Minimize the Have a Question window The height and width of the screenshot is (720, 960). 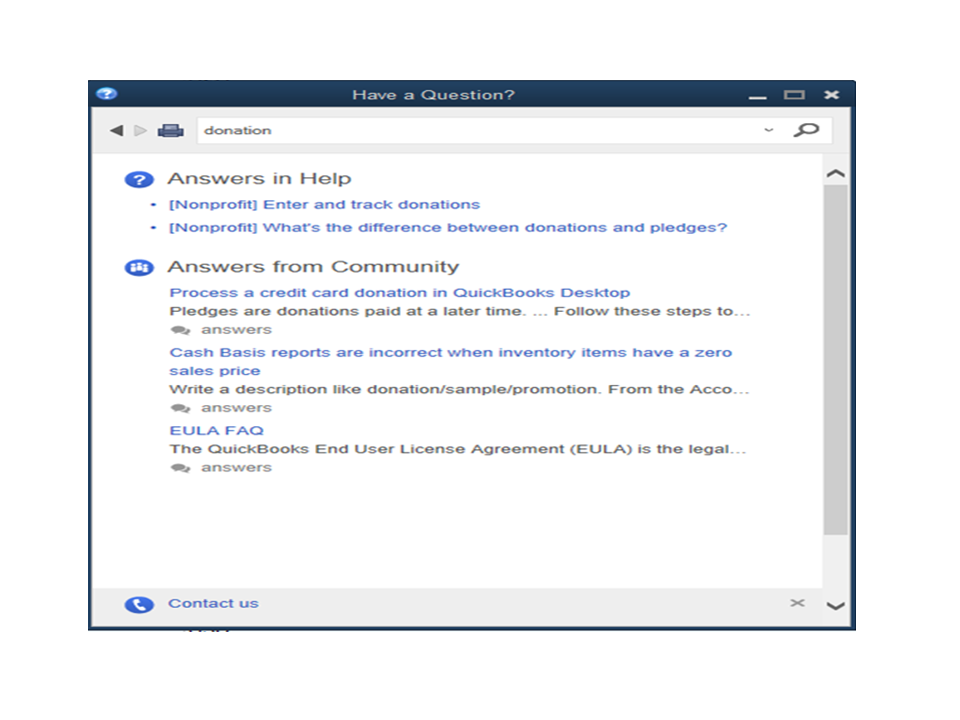tap(757, 97)
